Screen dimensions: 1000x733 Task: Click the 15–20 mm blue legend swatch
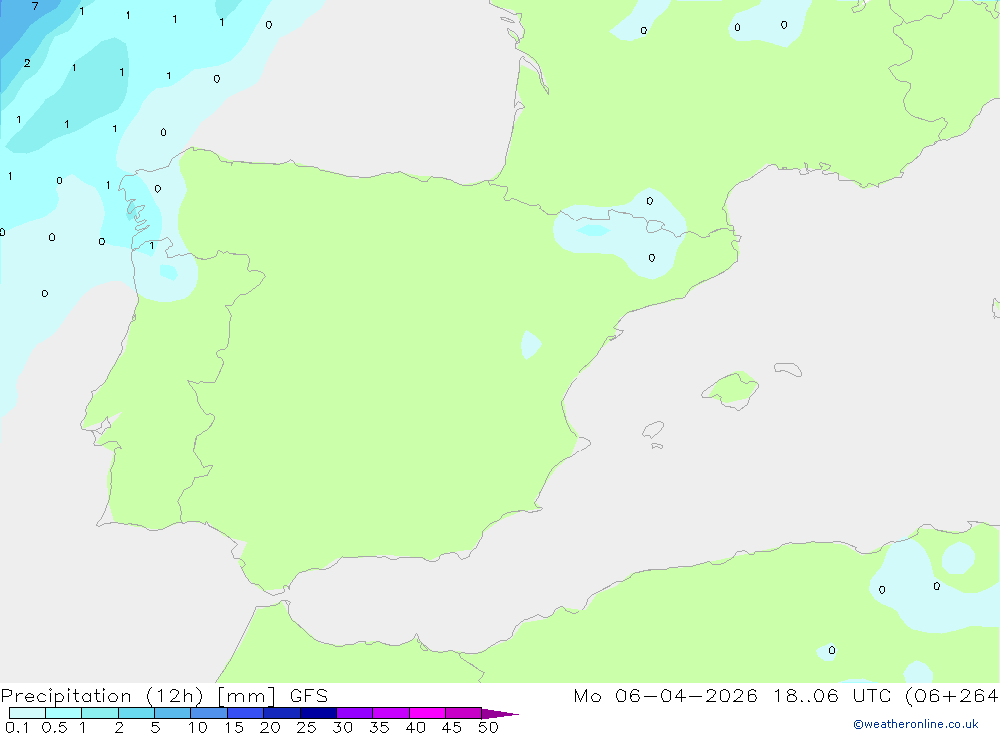click(246, 713)
